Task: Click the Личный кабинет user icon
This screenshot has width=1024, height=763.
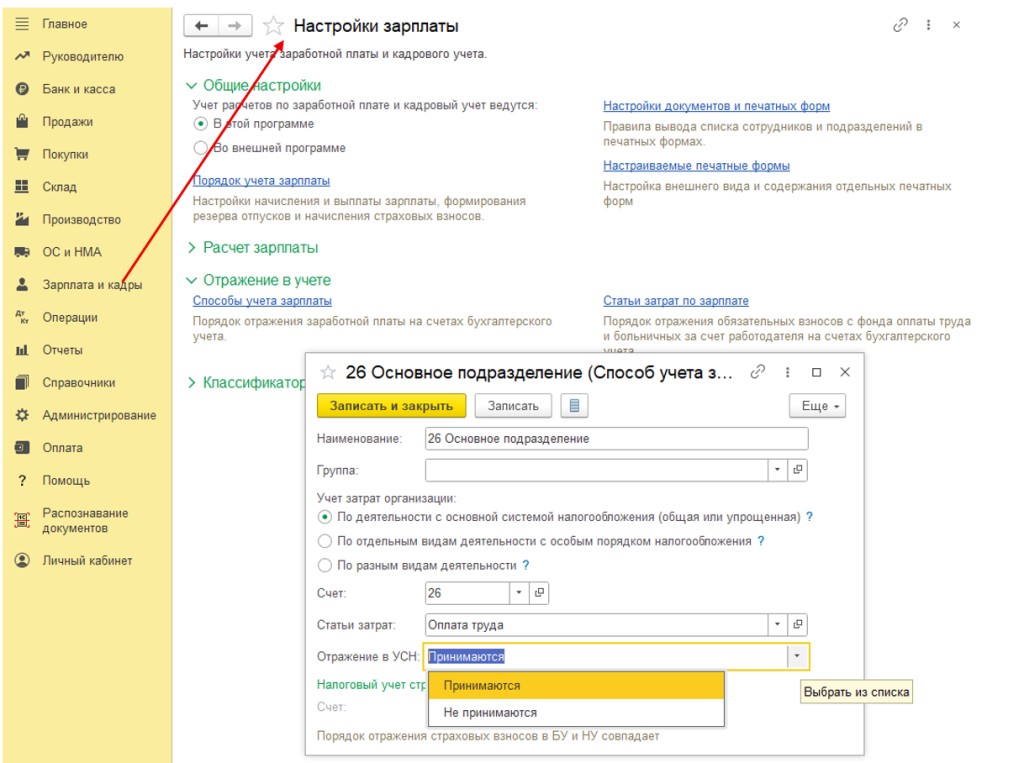Action: point(22,560)
